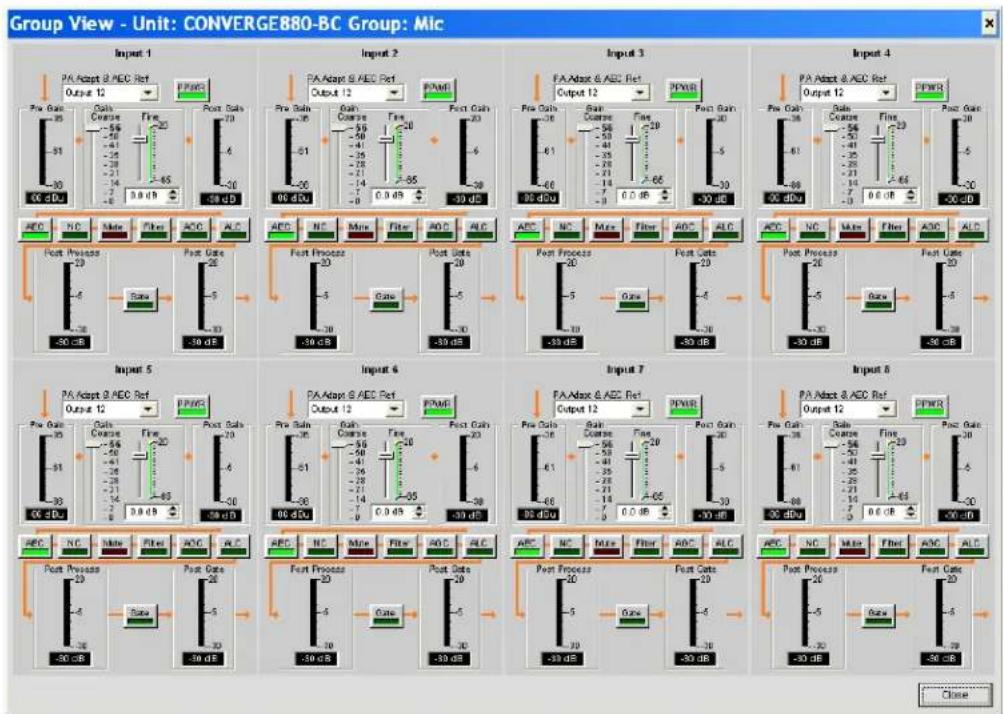Mute Input 4 microphone
The height and width of the screenshot is (714, 1004).
852,229
